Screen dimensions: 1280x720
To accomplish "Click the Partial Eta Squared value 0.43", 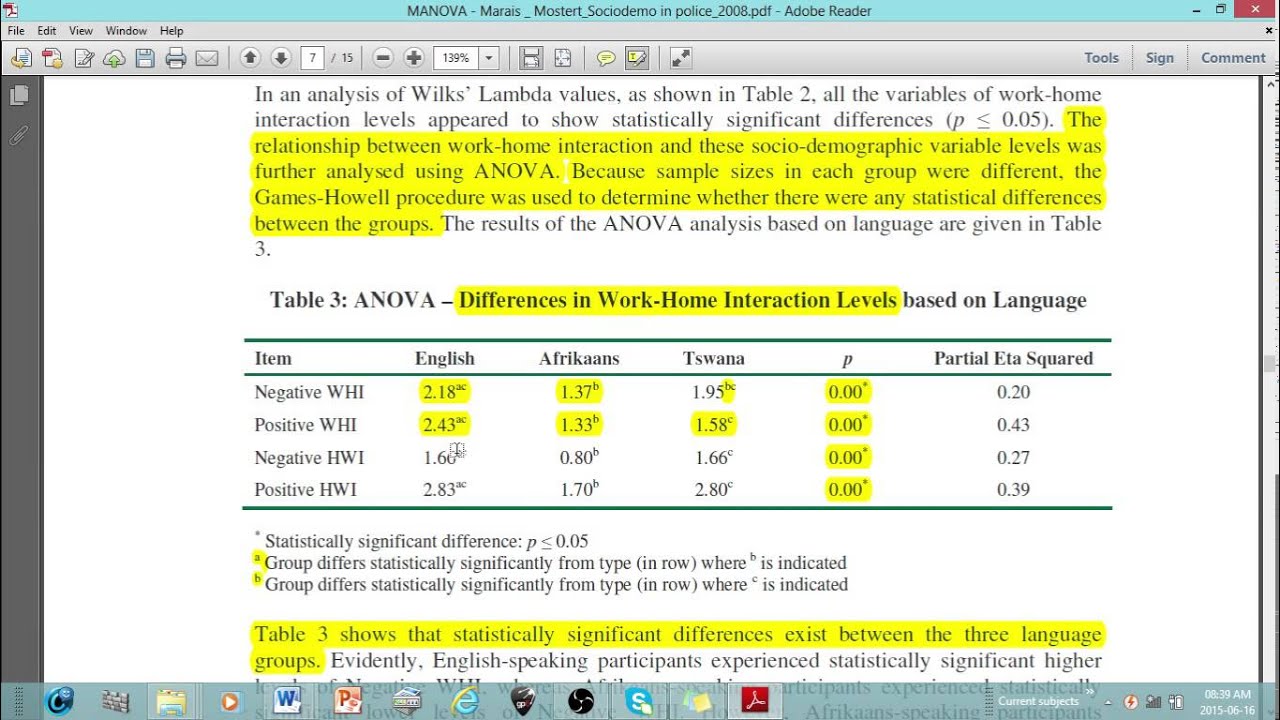I will [x=1013, y=424].
